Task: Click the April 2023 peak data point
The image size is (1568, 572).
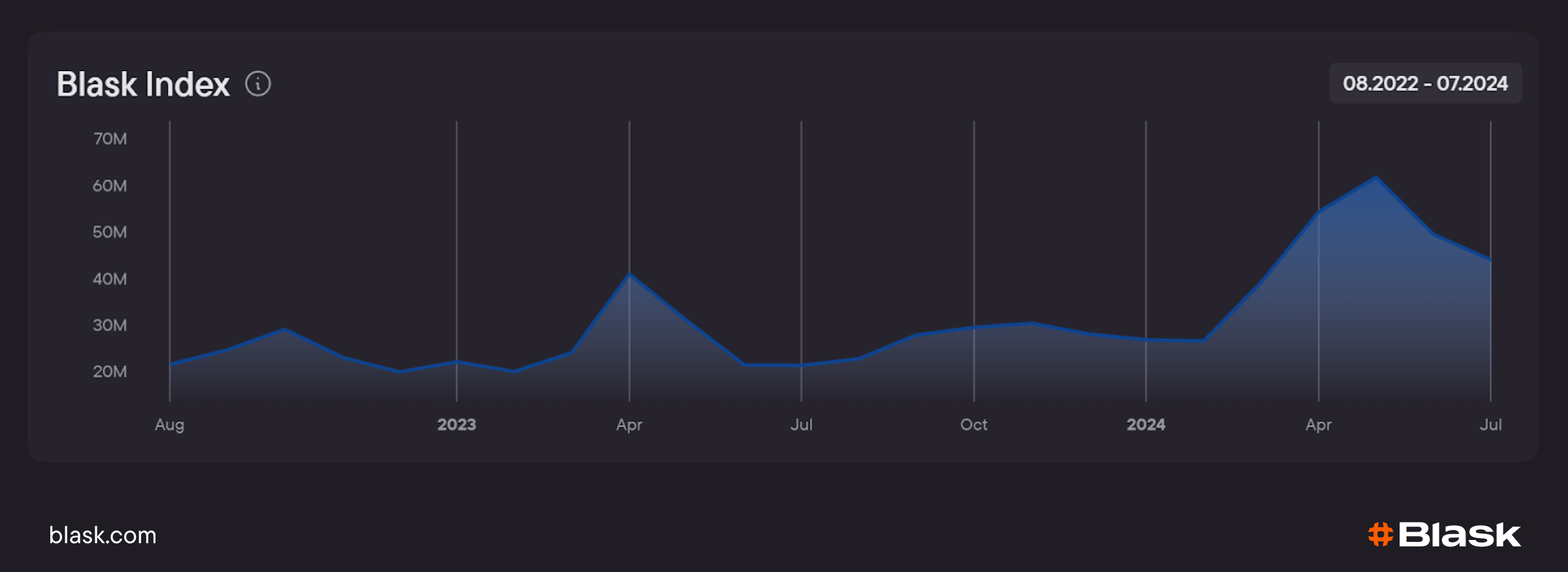Action: pyautogui.click(x=629, y=274)
